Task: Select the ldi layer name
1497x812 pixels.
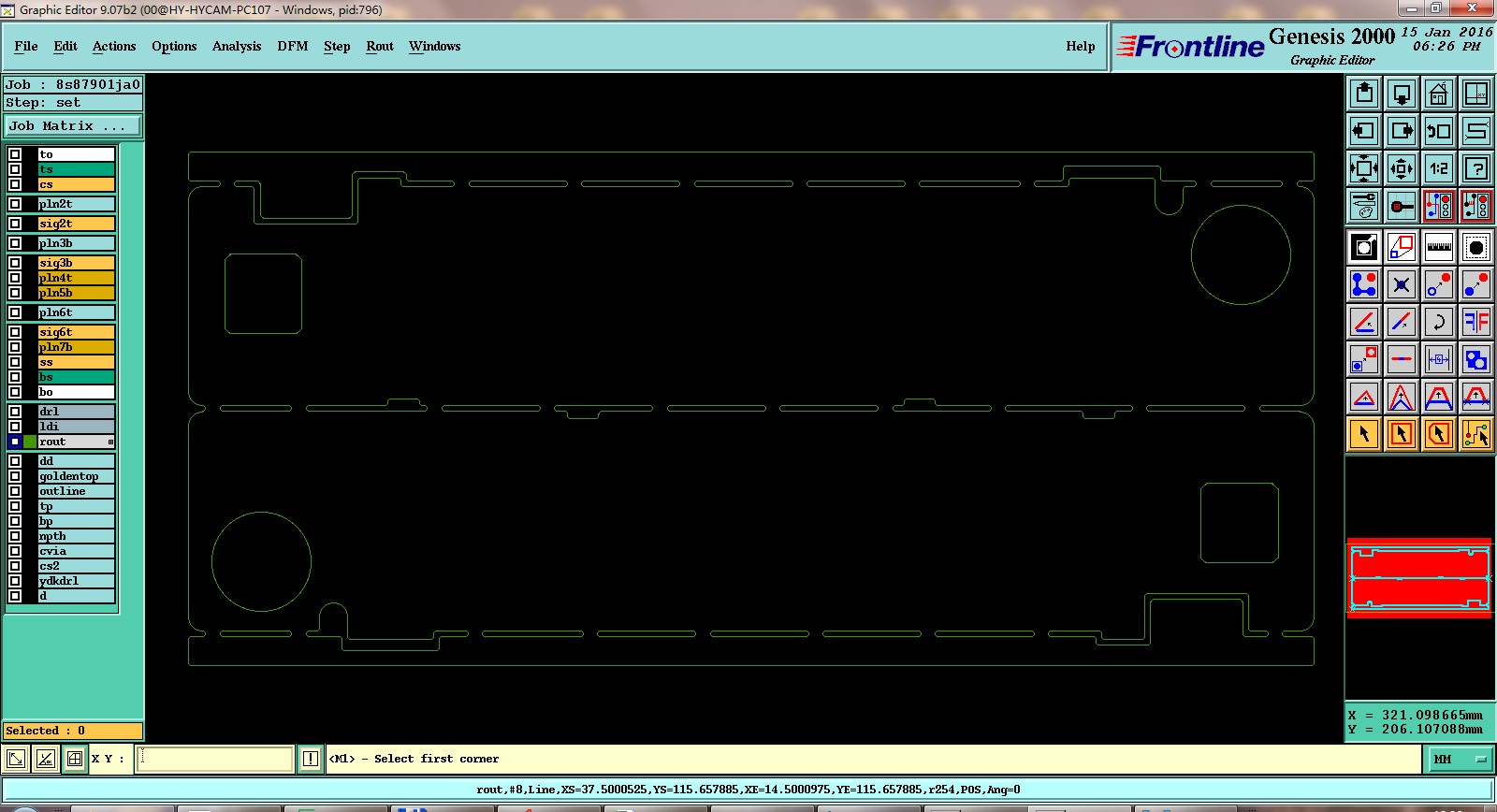Action: tap(76, 427)
